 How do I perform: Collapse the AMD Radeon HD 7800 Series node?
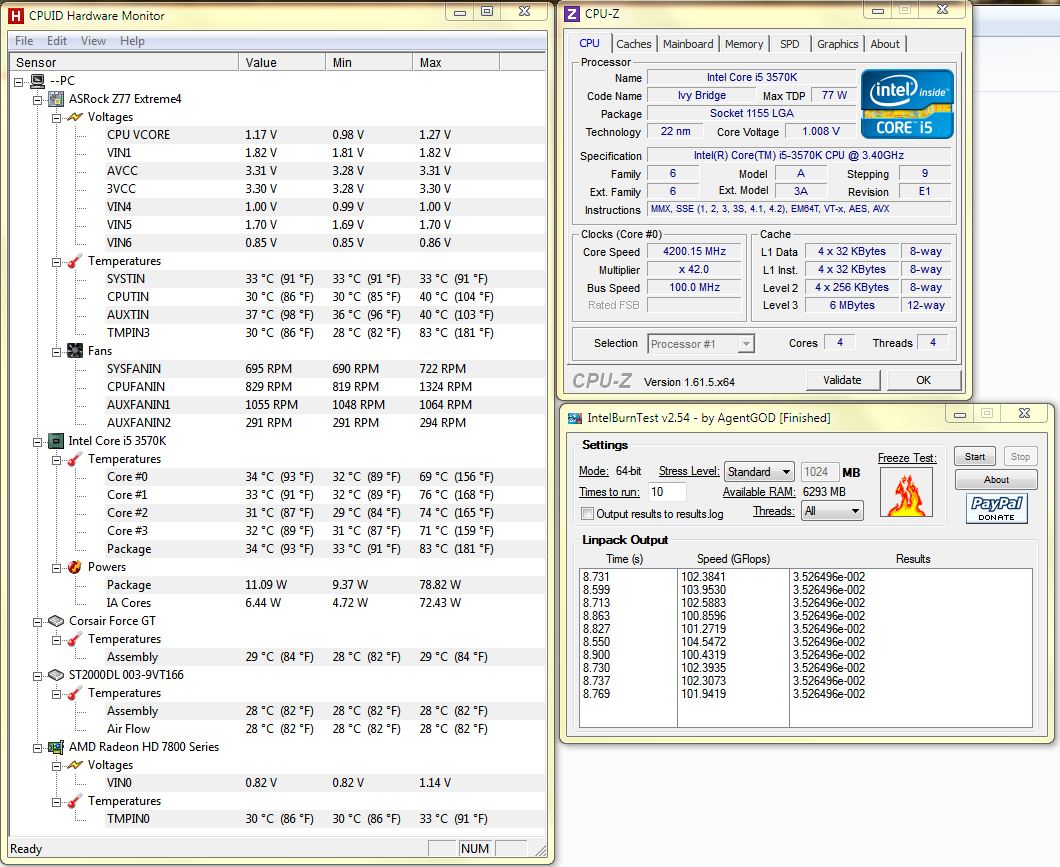click(37, 747)
